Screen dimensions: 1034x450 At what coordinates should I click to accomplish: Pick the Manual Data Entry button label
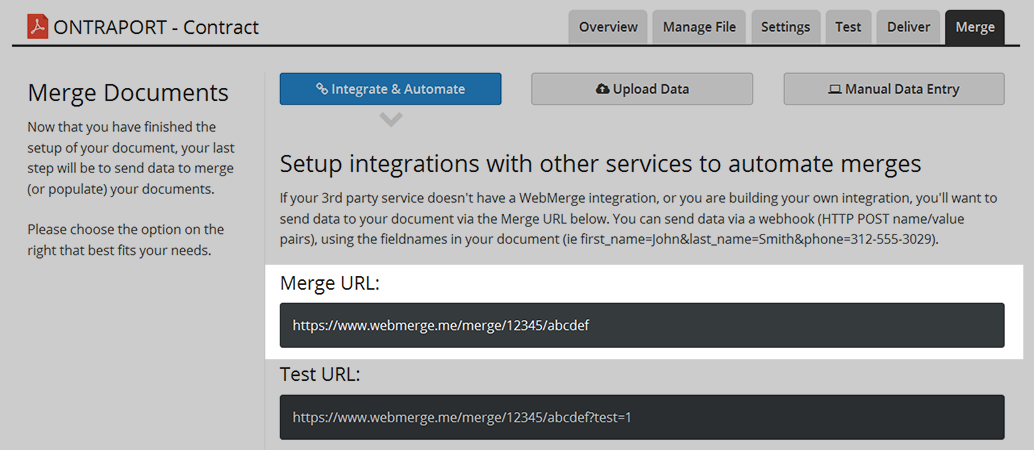pyautogui.click(x=901, y=89)
